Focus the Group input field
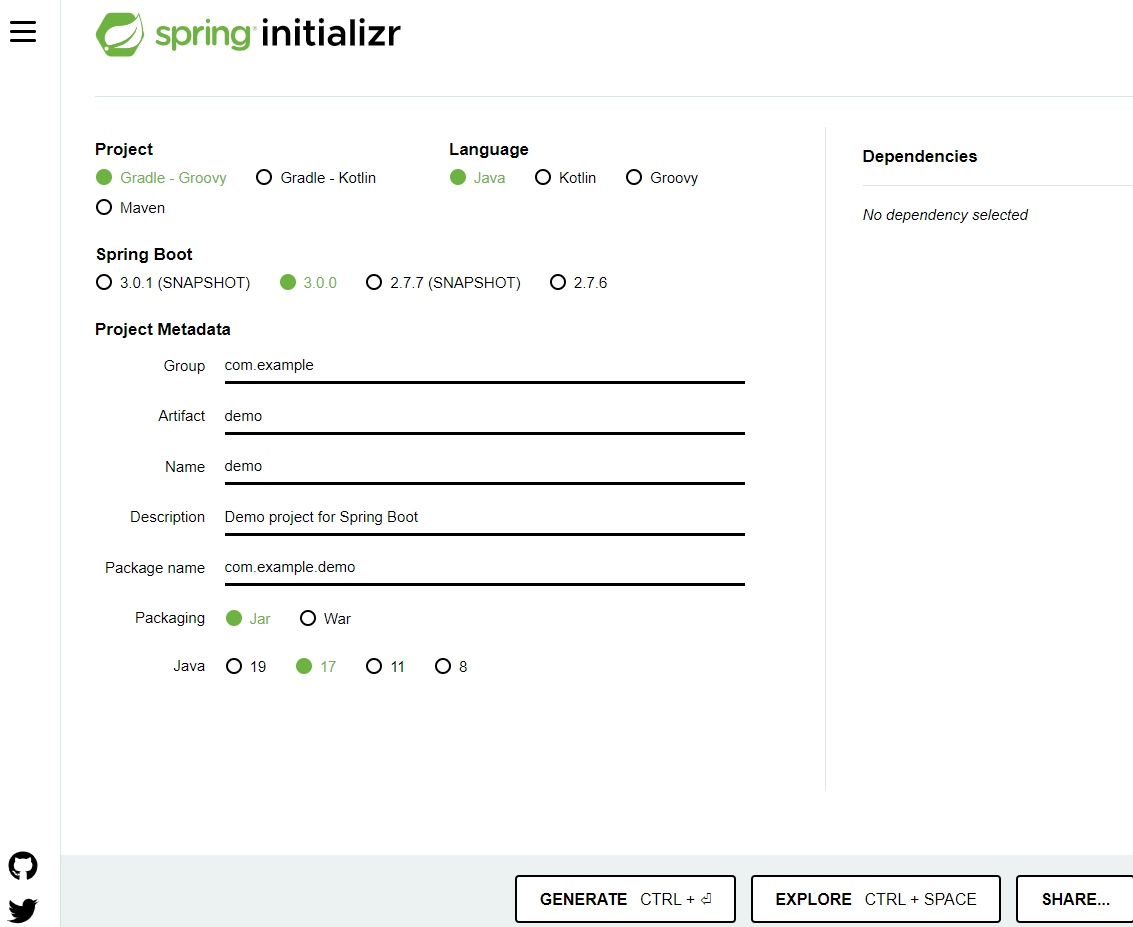This screenshot has height=927, width=1133. (484, 366)
